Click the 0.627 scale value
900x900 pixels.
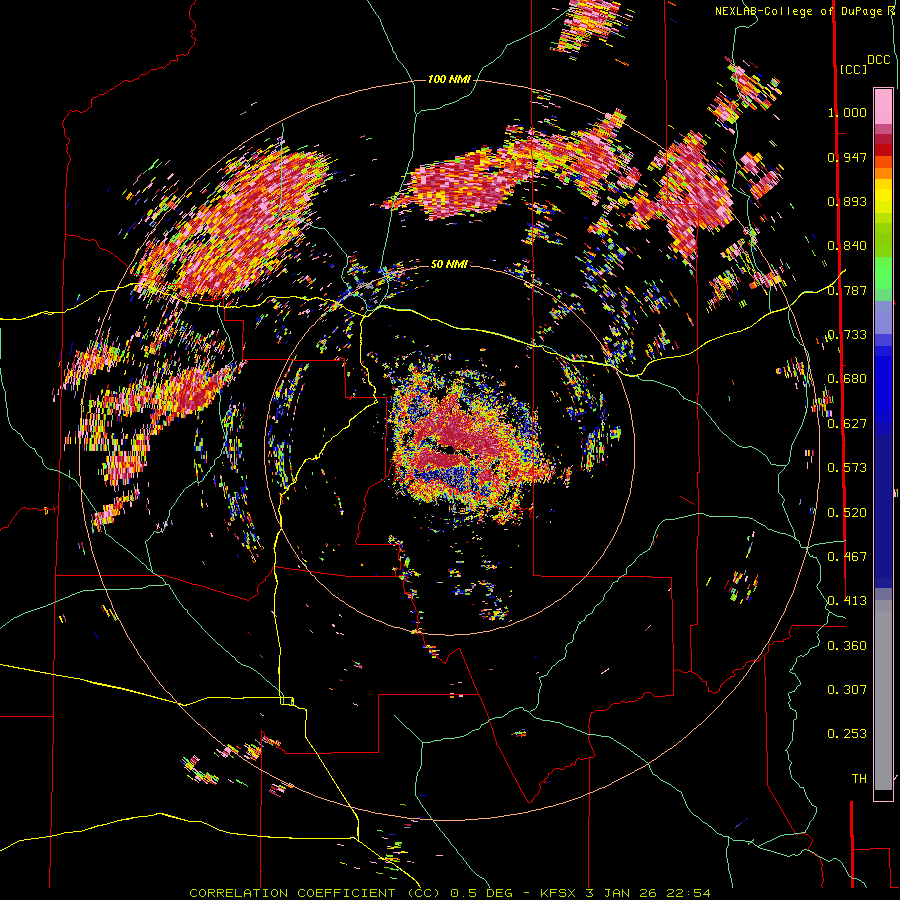tap(847, 424)
